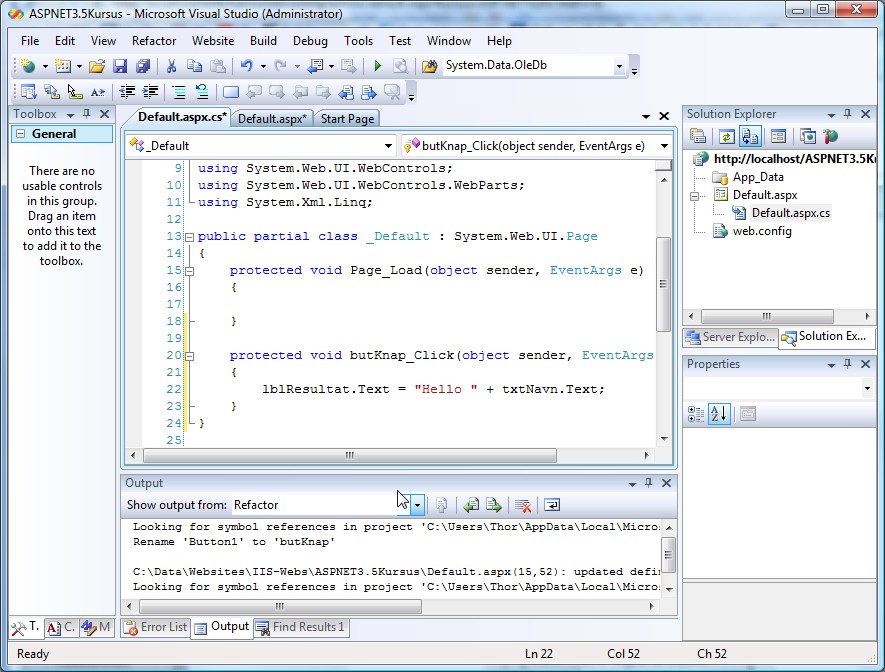Clear all output with the red X icon
Image resolution: width=885 pixels, height=672 pixels.
click(523, 505)
